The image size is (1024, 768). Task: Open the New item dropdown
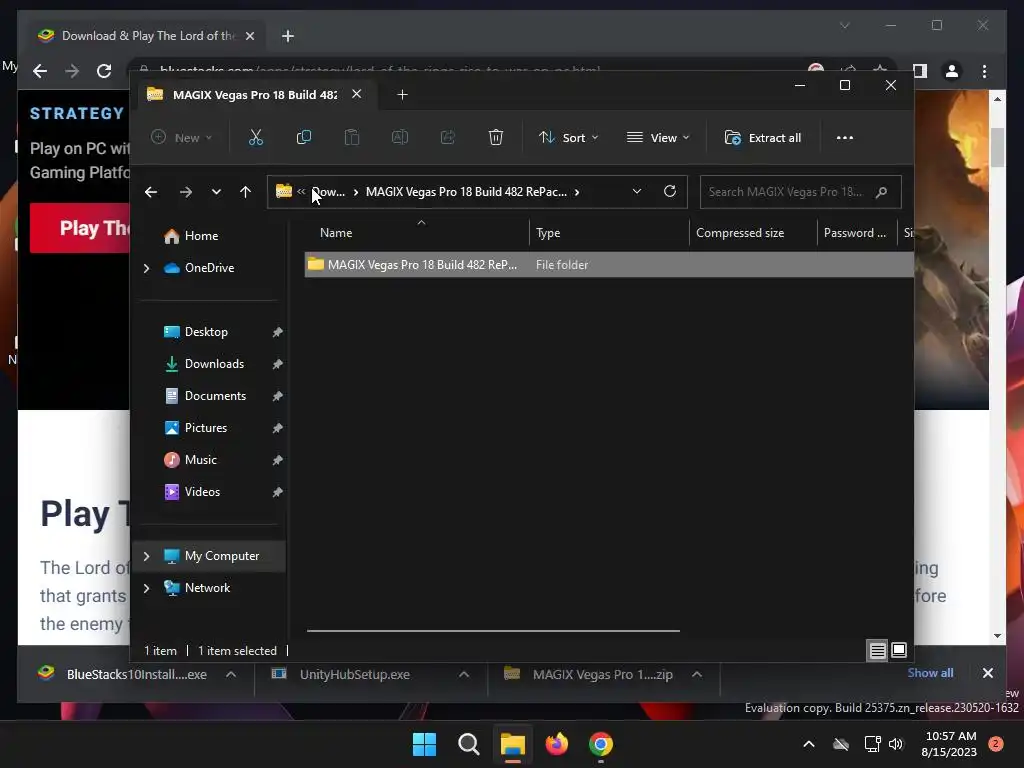182,138
